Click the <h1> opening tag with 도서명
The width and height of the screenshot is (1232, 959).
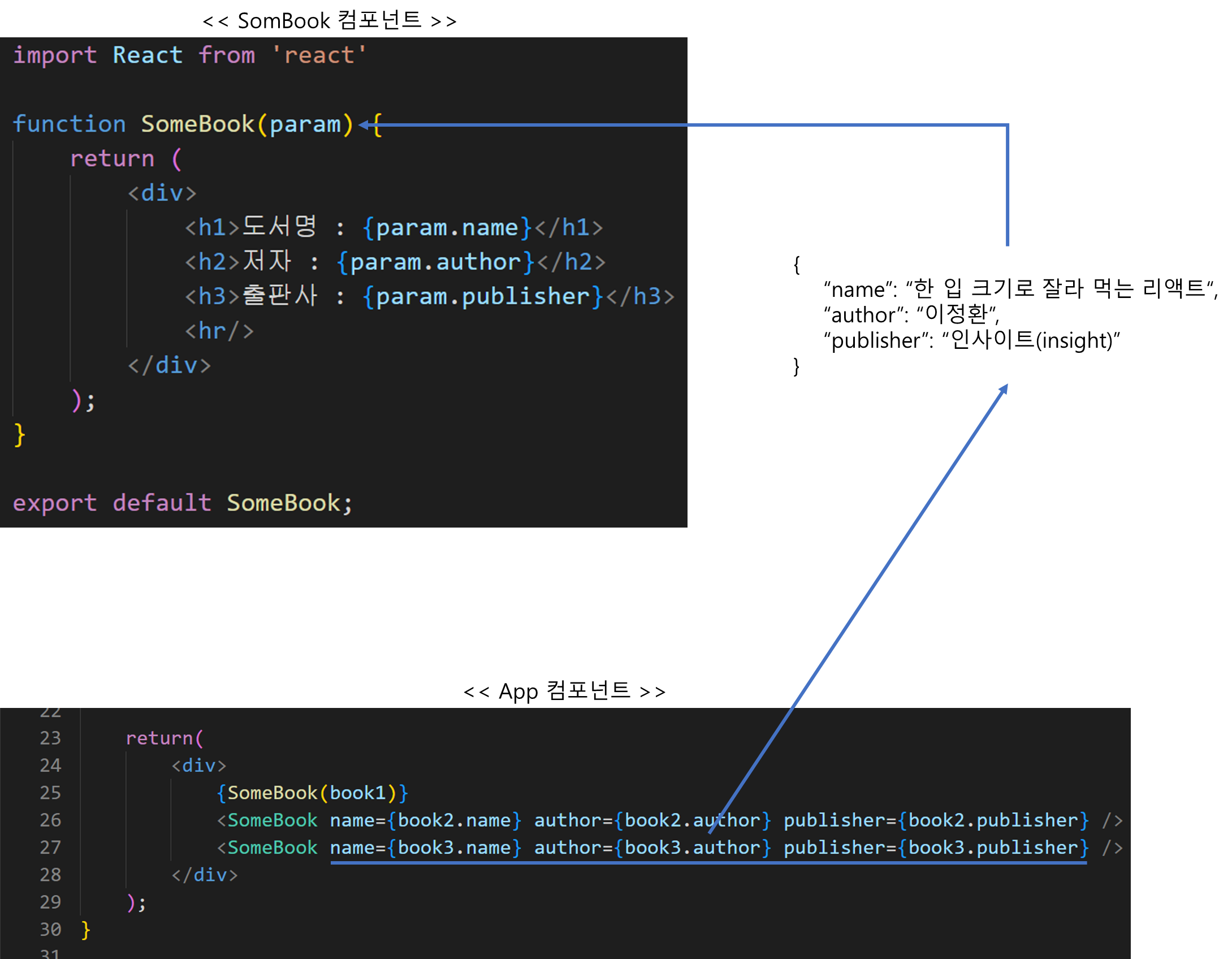click(212, 228)
